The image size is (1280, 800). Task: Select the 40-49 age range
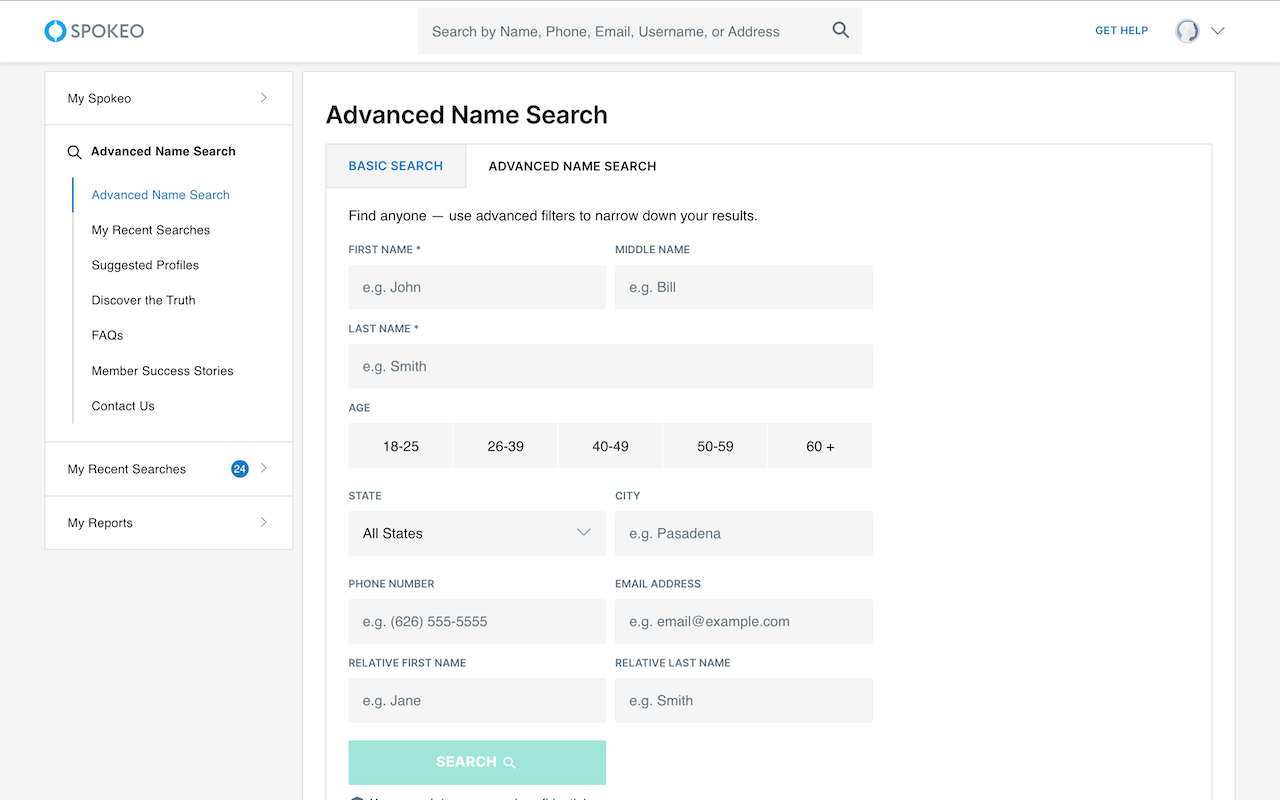pos(610,445)
